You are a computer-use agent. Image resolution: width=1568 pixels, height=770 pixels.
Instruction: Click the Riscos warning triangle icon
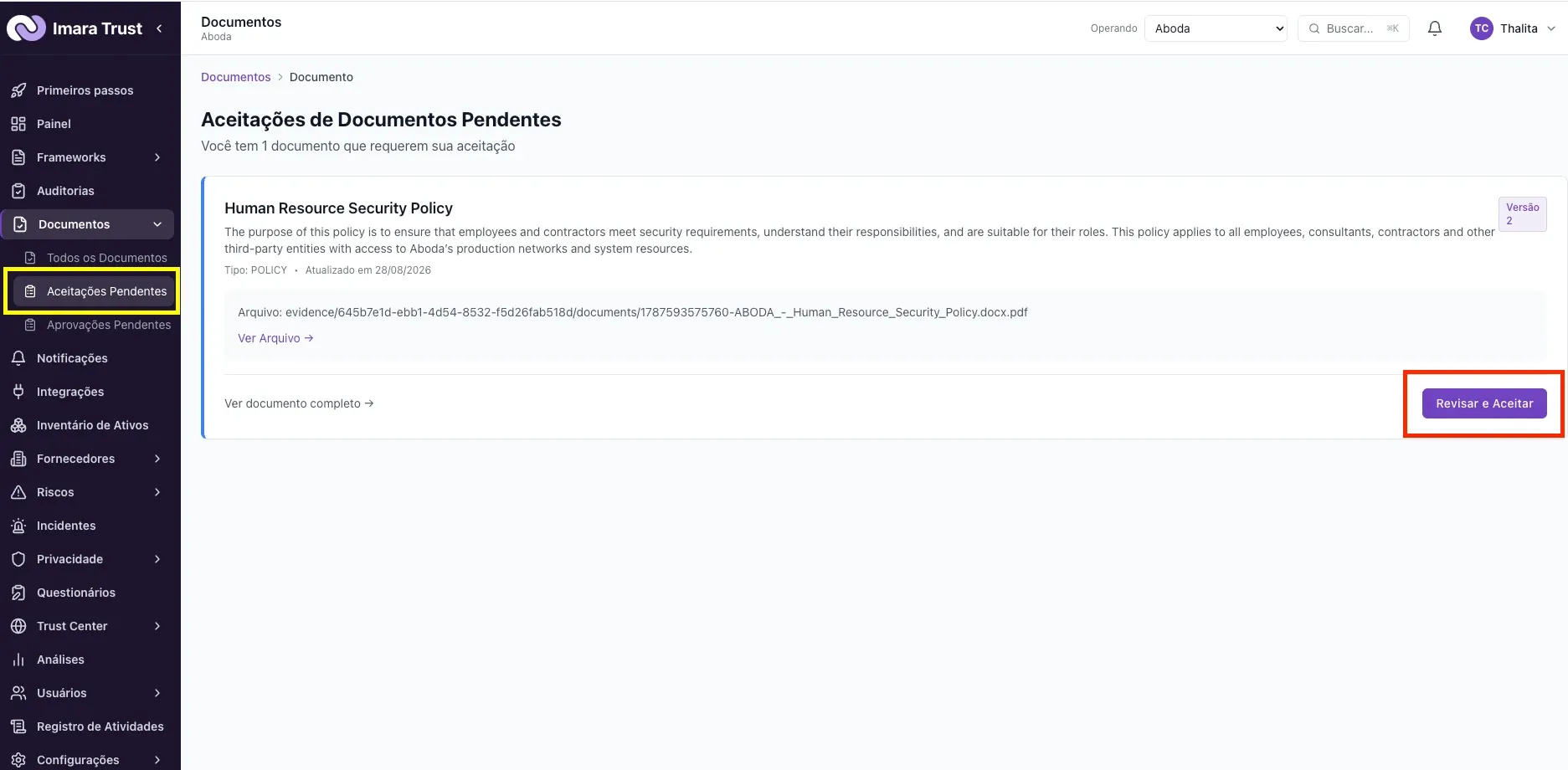pyautogui.click(x=18, y=492)
